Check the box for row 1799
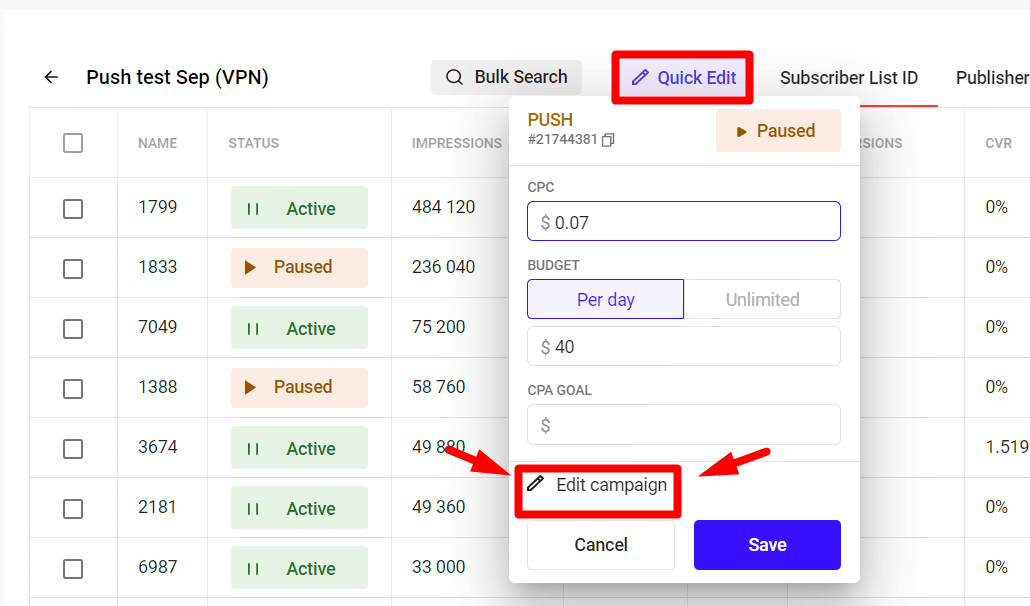This screenshot has height=606, width=1030. click(73, 208)
